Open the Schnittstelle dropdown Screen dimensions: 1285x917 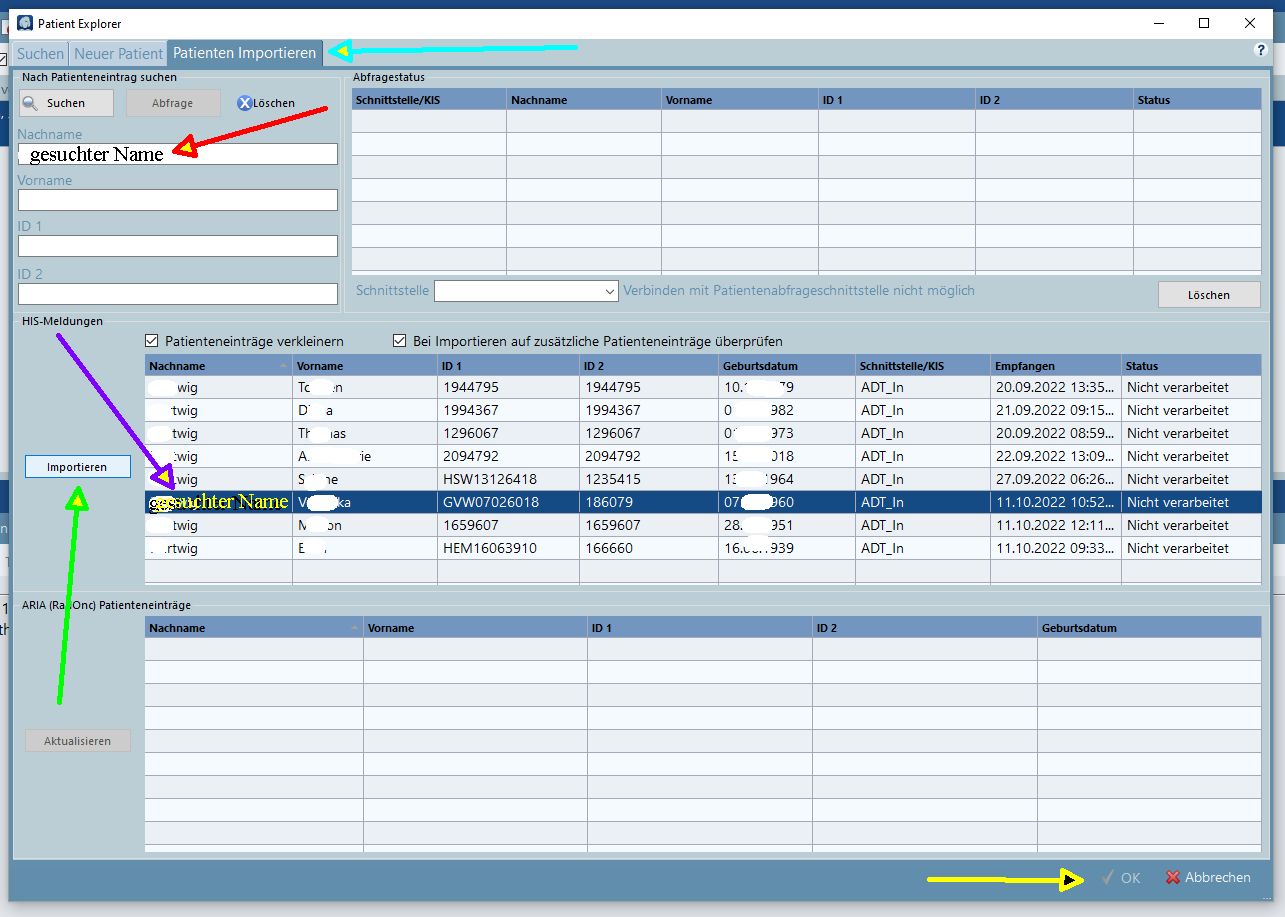(x=526, y=291)
